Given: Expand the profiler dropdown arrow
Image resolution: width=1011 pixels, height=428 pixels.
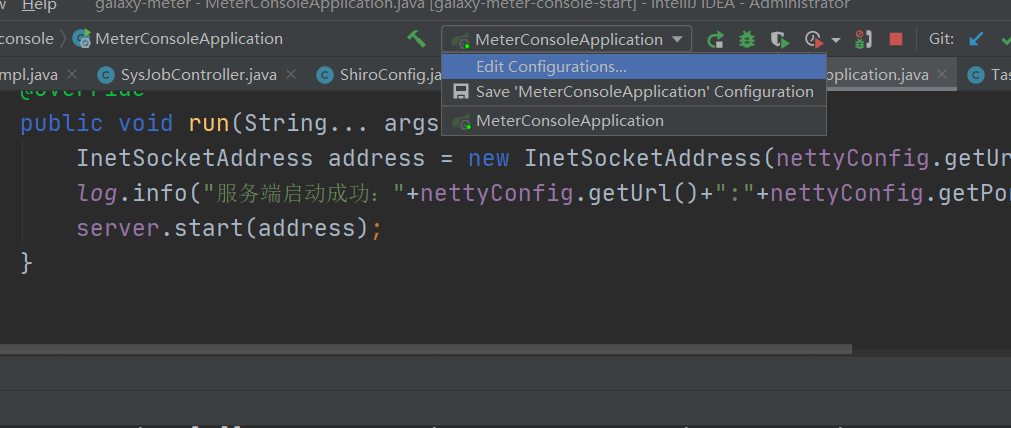Looking at the screenshot, I should point(836,40).
